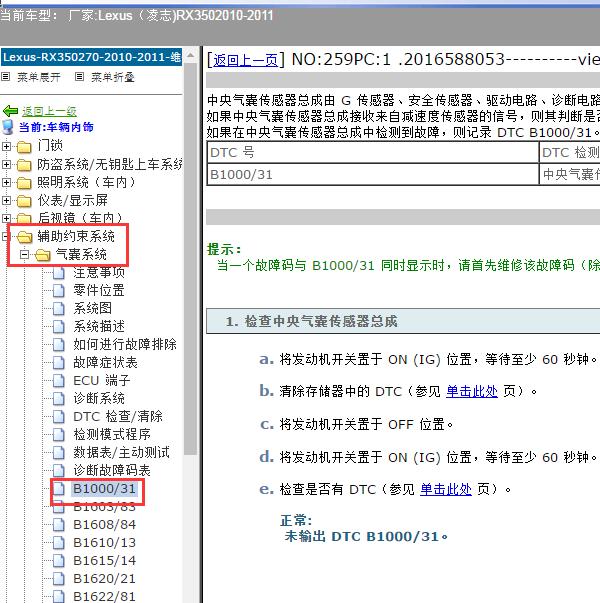Image resolution: width=600 pixels, height=603 pixels.
Task: Click the tree panel scrollbar up arrow
Action: pyautogui.click(x=190, y=56)
